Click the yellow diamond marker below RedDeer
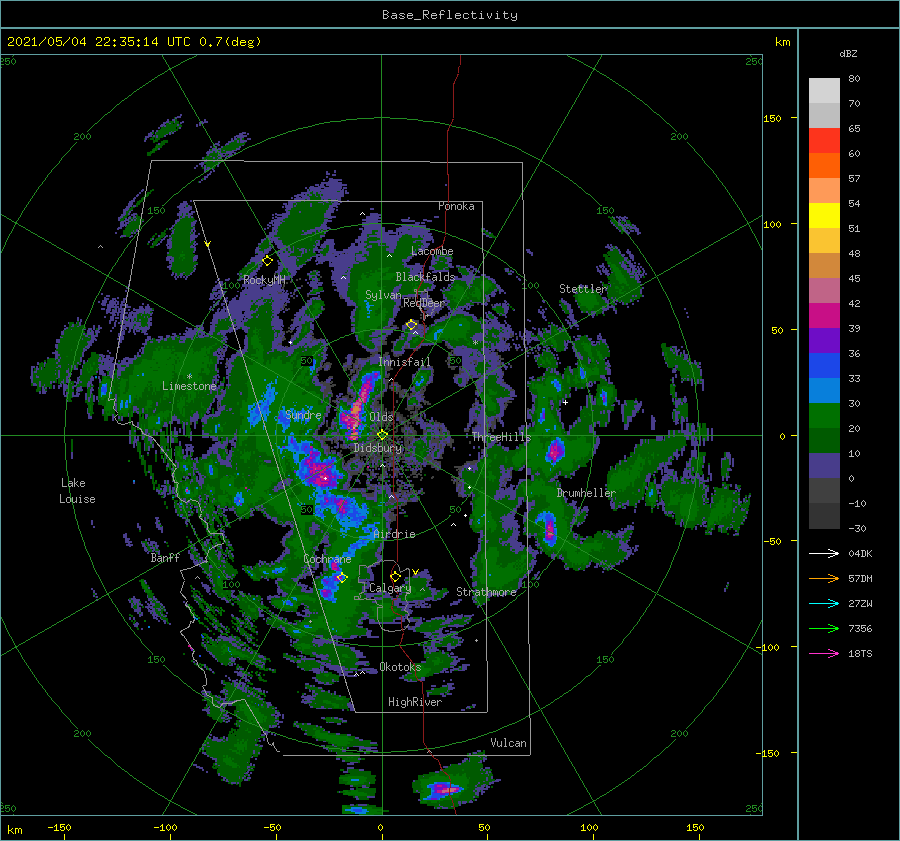This screenshot has height=841, width=900. coord(411,325)
